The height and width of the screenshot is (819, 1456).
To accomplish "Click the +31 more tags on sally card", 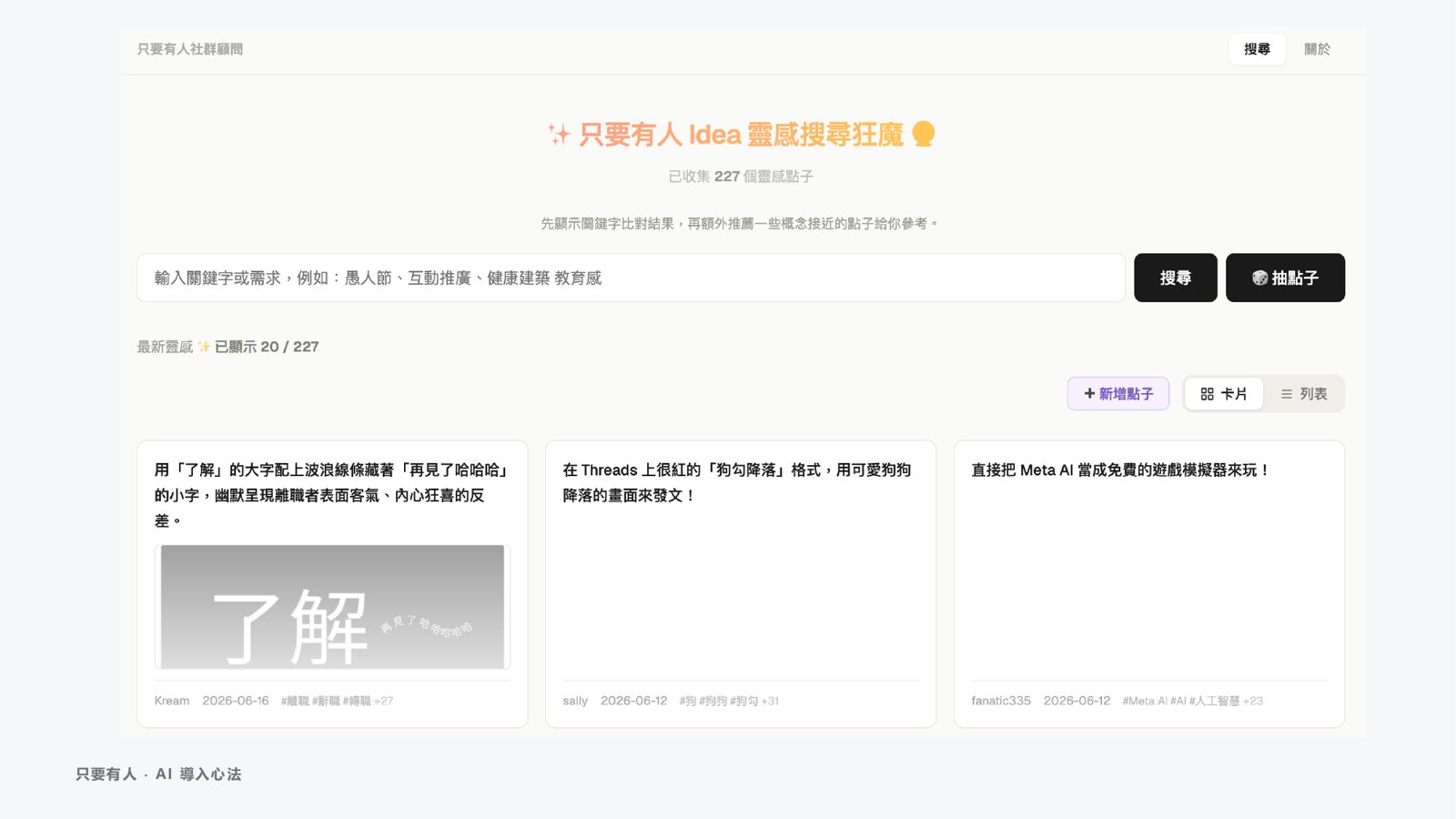I will (x=770, y=701).
